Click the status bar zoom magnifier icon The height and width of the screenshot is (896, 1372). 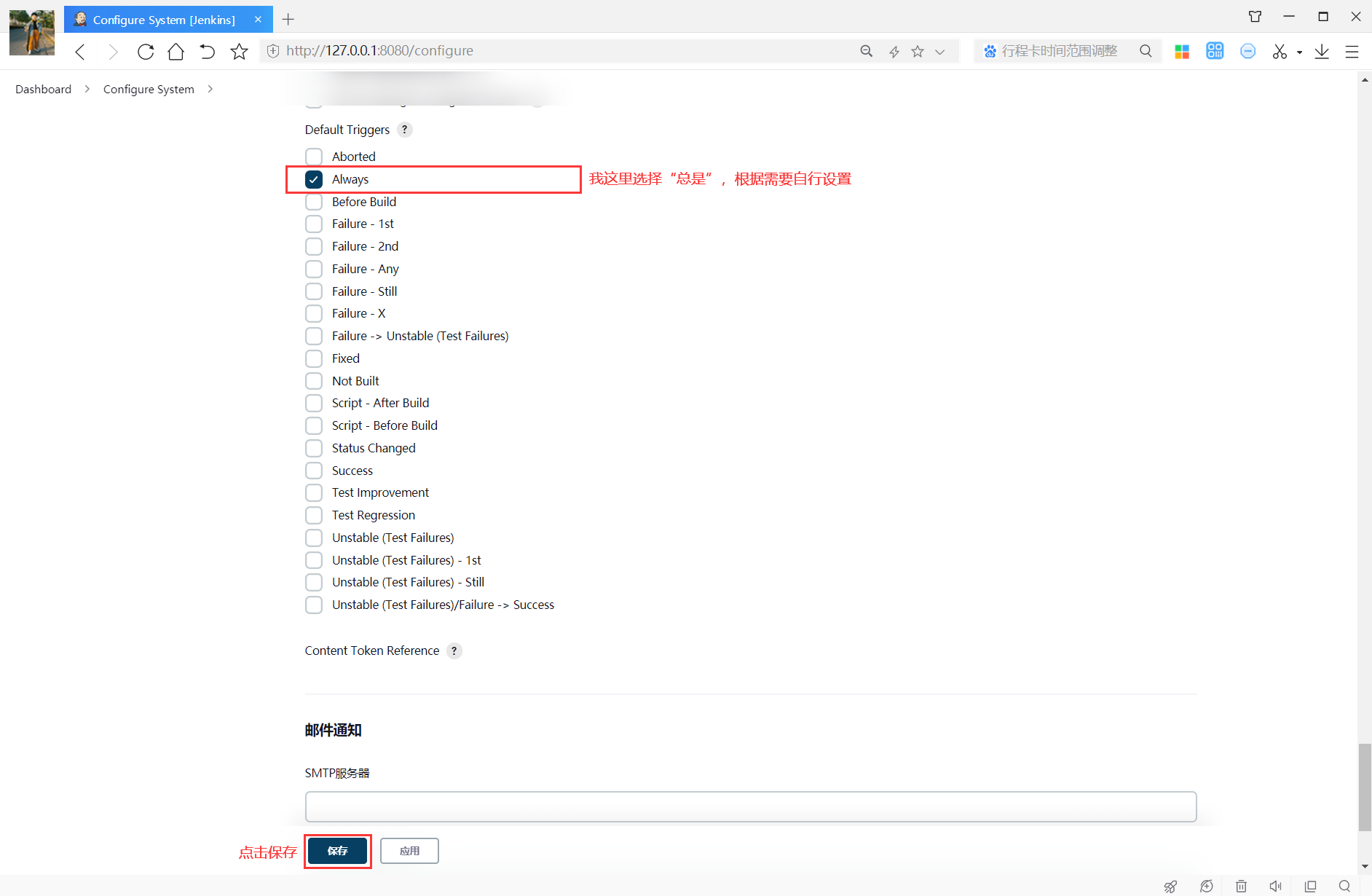pos(1344,886)
